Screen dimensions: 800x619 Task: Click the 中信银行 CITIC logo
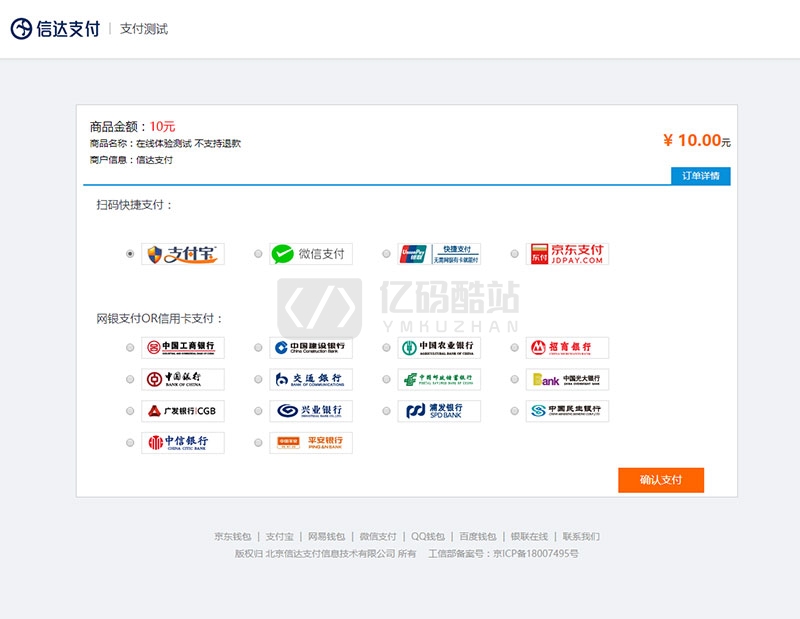(183, 442)
